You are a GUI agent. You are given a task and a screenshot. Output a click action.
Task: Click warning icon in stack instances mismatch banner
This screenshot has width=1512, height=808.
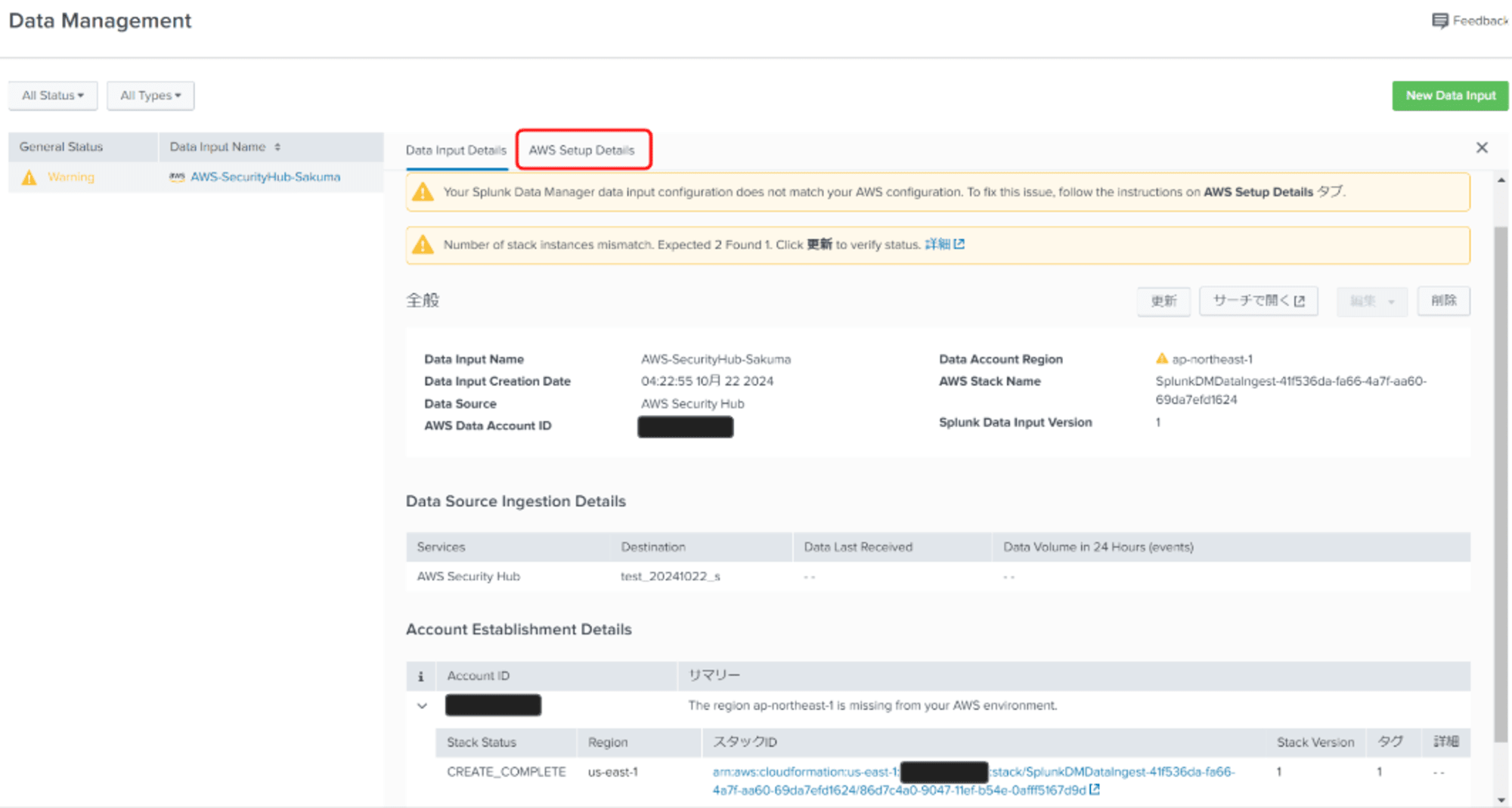tap(423, 245)
